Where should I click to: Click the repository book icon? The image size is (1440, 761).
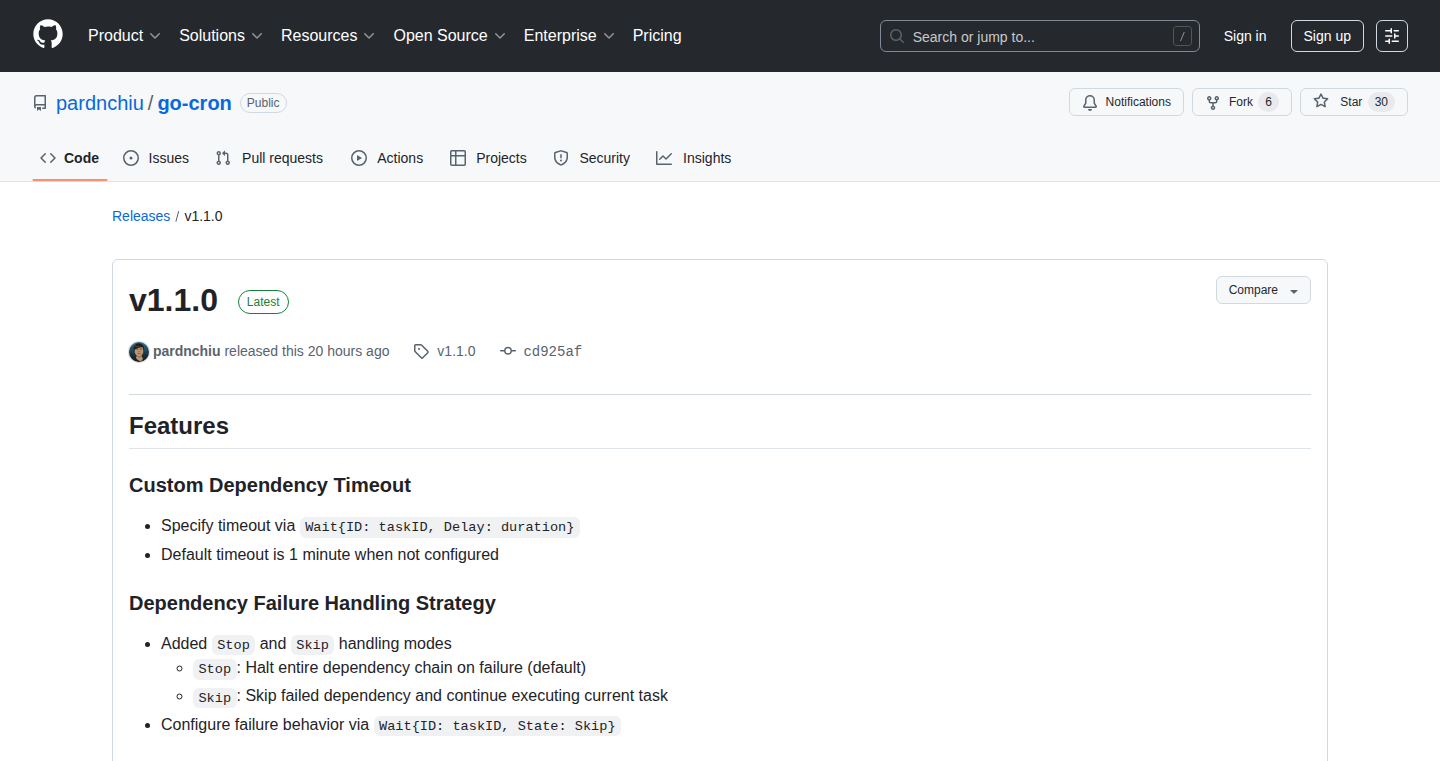pyautogui.click(x=40, y=103)
